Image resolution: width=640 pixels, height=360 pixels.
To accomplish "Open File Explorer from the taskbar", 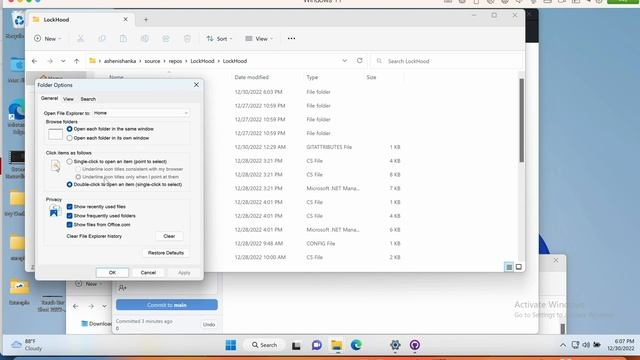I will coord(337,345).
